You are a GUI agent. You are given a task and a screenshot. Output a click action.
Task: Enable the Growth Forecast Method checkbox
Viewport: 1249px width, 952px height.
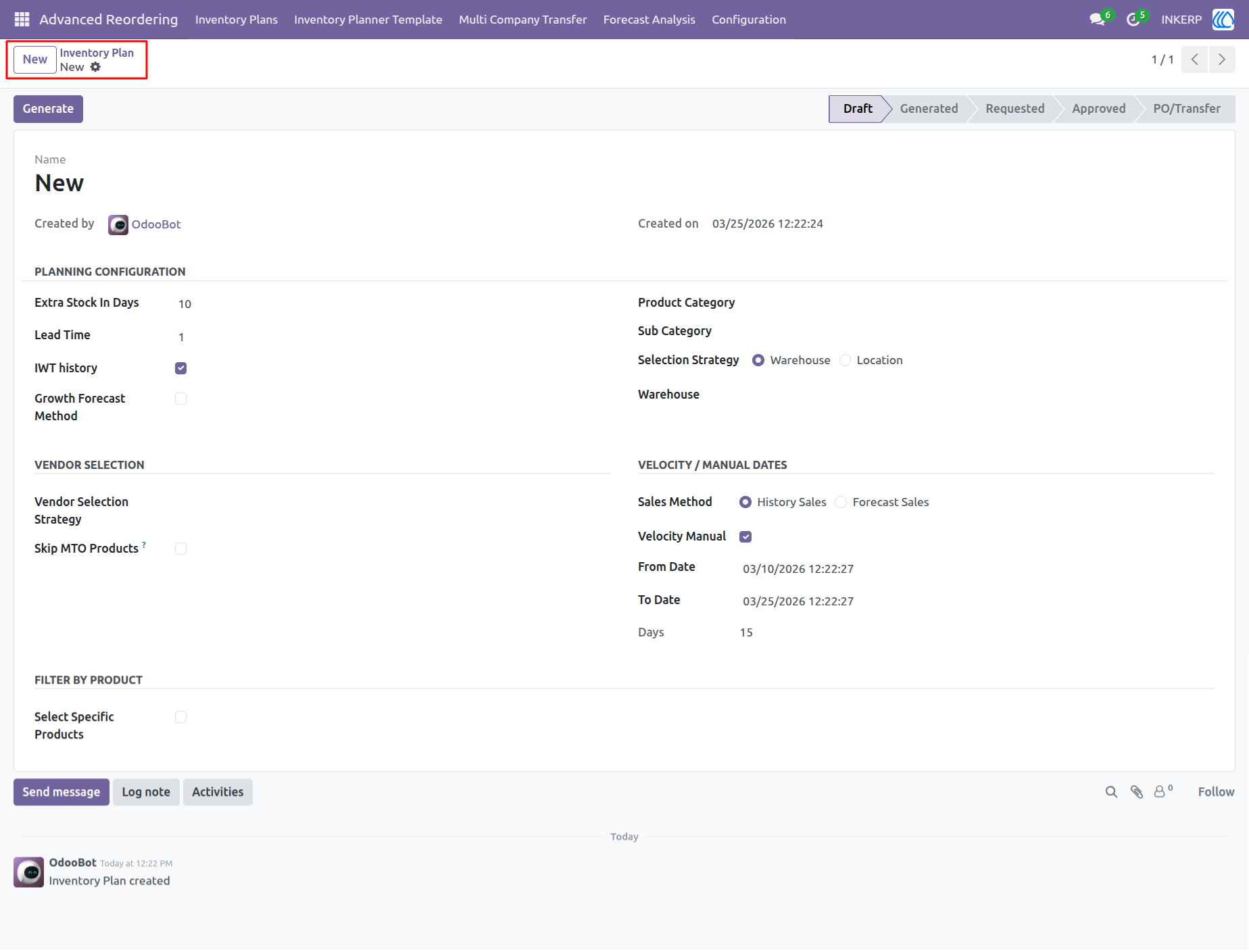[x=180, y=399]
